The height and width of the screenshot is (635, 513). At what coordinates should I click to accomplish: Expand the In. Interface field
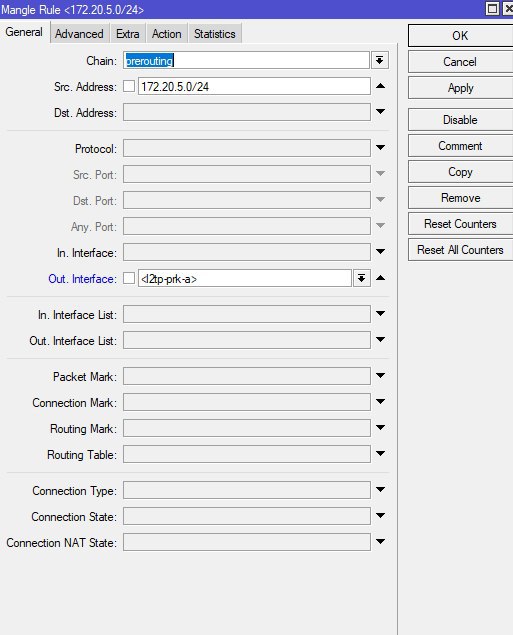(380, 251)
